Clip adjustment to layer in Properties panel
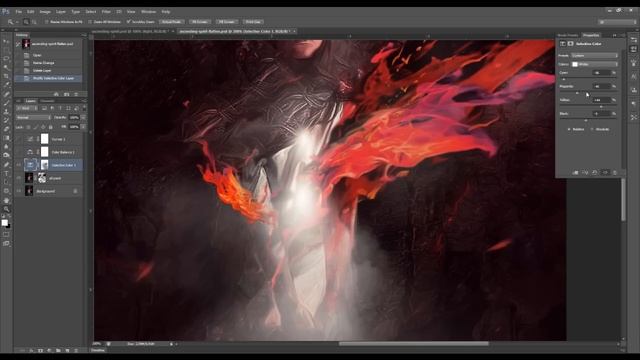The width and height of the screenshot is (640, 360). [x=575, y=173]
